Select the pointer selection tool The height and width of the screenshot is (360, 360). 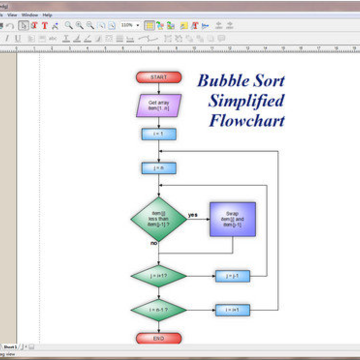pos(23,25)
